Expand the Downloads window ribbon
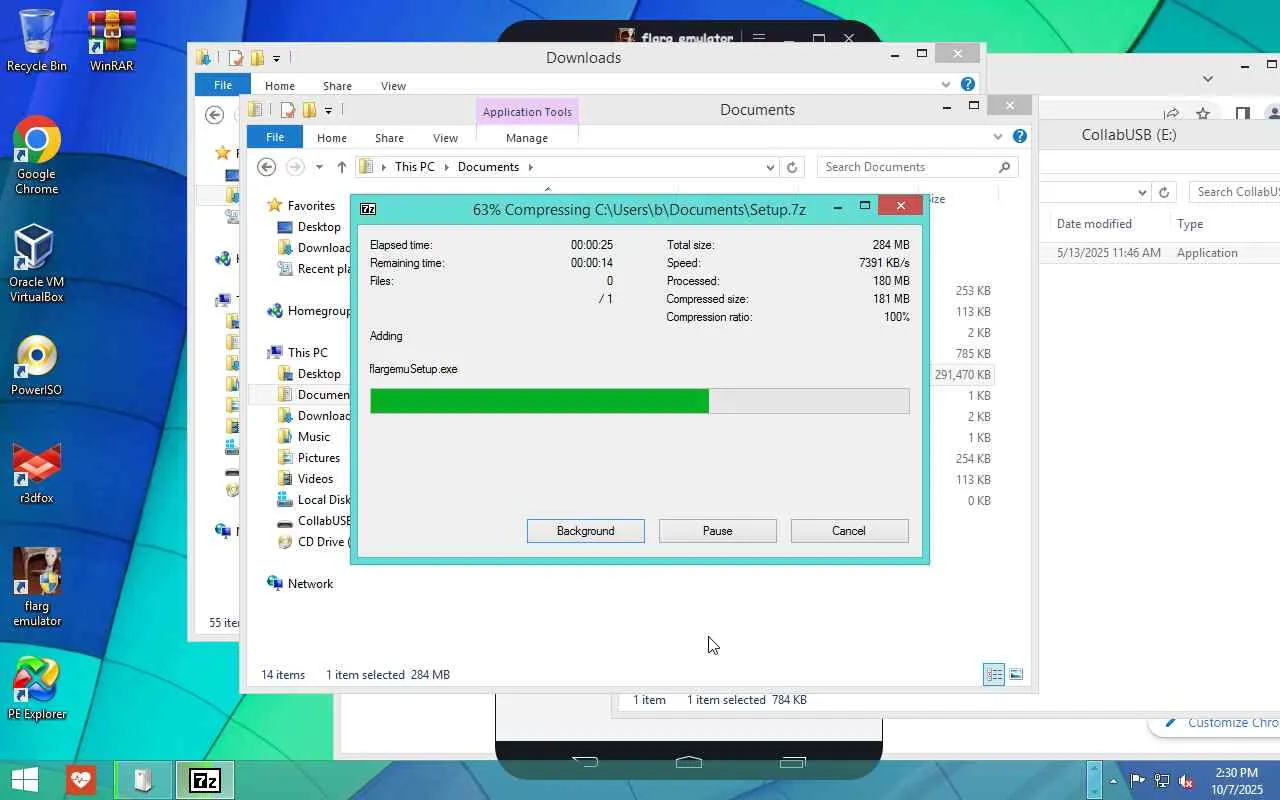Viewport: 1280px width, 800px height. point(945,85)
